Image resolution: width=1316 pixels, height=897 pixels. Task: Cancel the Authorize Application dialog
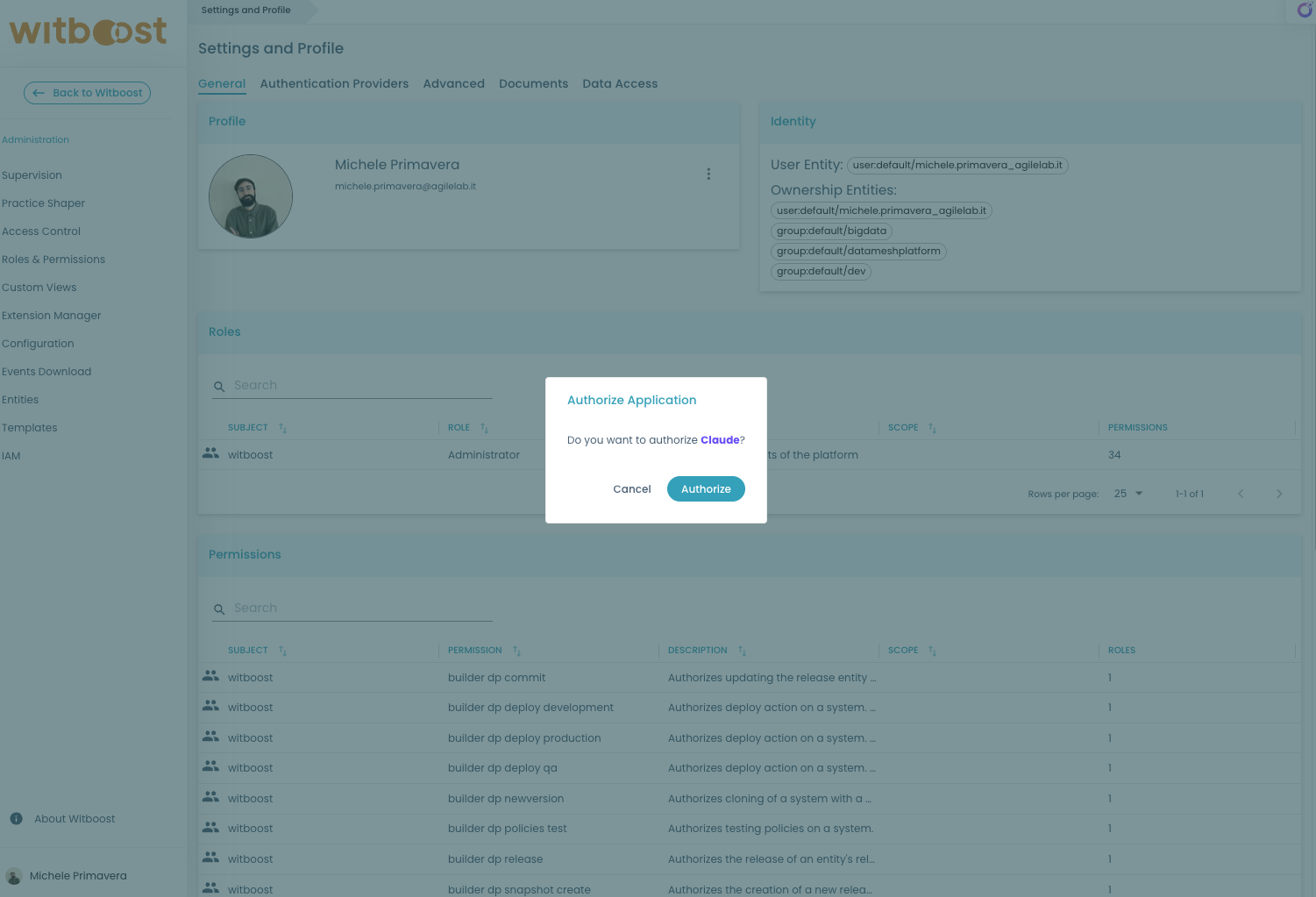coord(631,488)
